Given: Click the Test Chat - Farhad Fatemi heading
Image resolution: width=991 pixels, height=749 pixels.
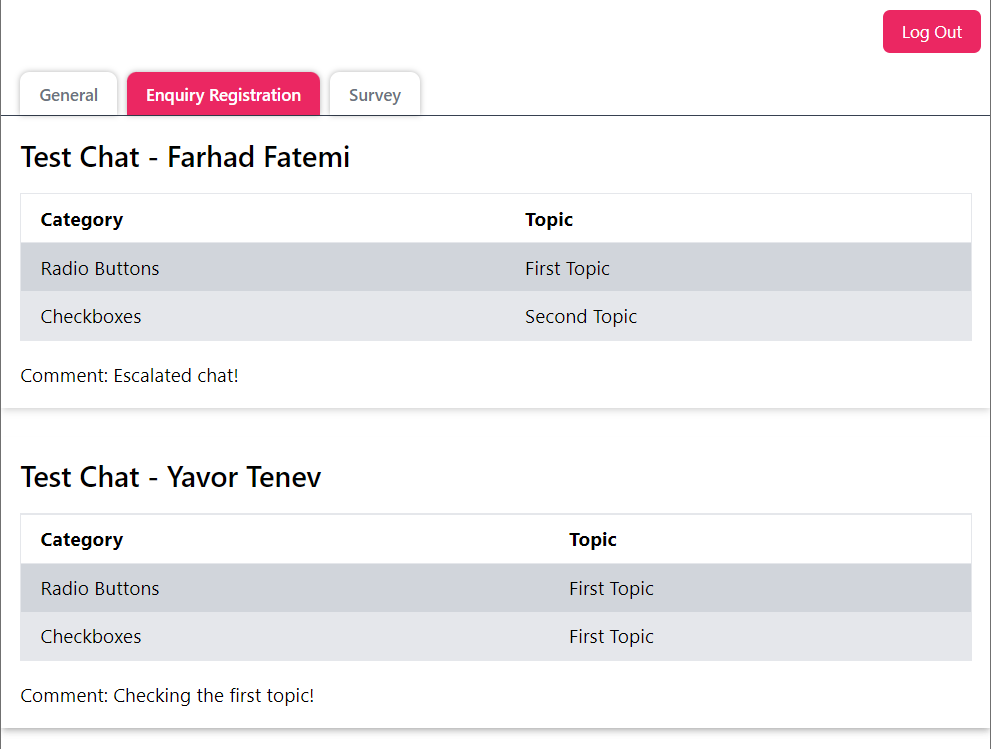Looking at the screenshot, I should [x=185, y=157].
